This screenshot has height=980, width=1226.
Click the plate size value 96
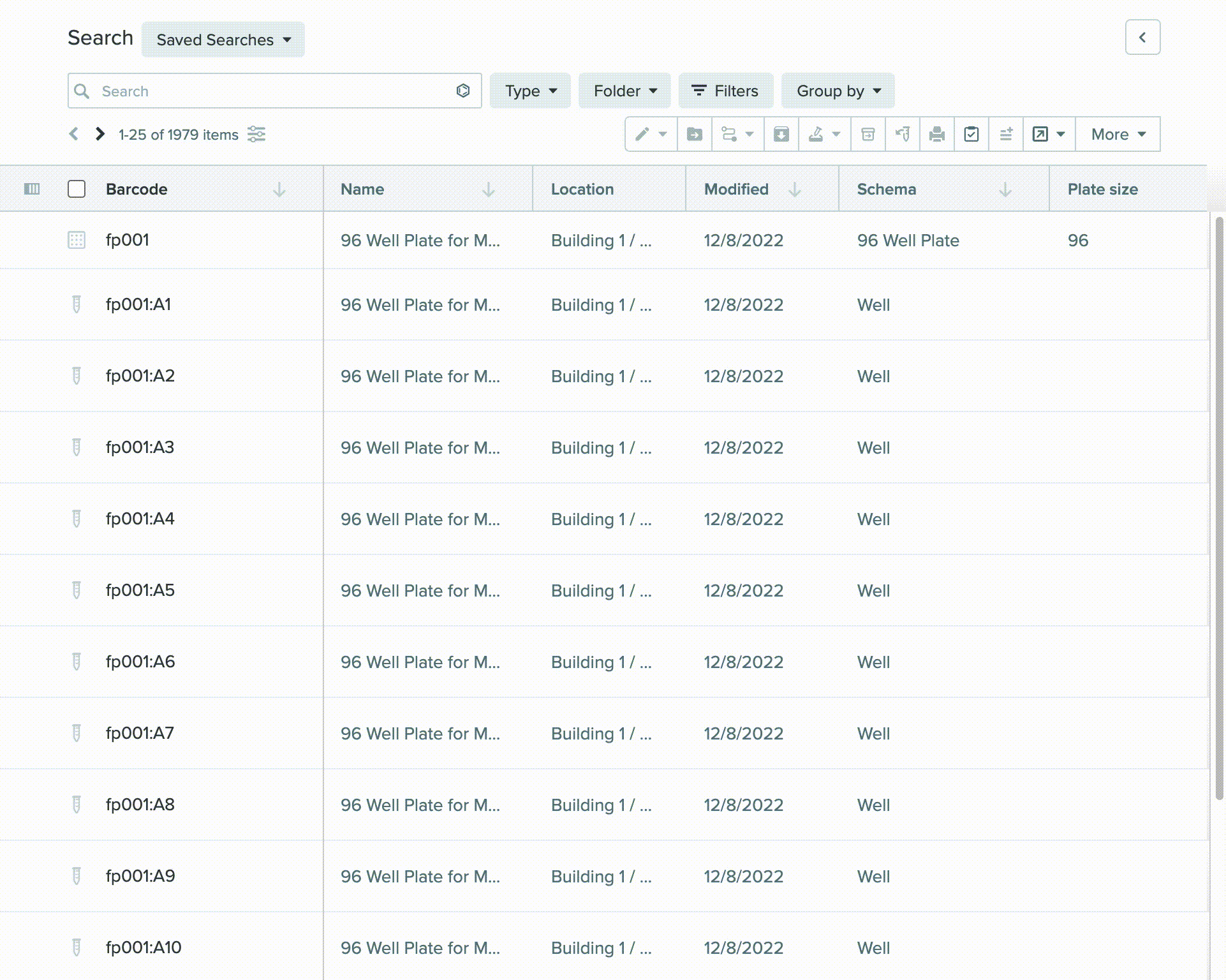(1078, 241)
